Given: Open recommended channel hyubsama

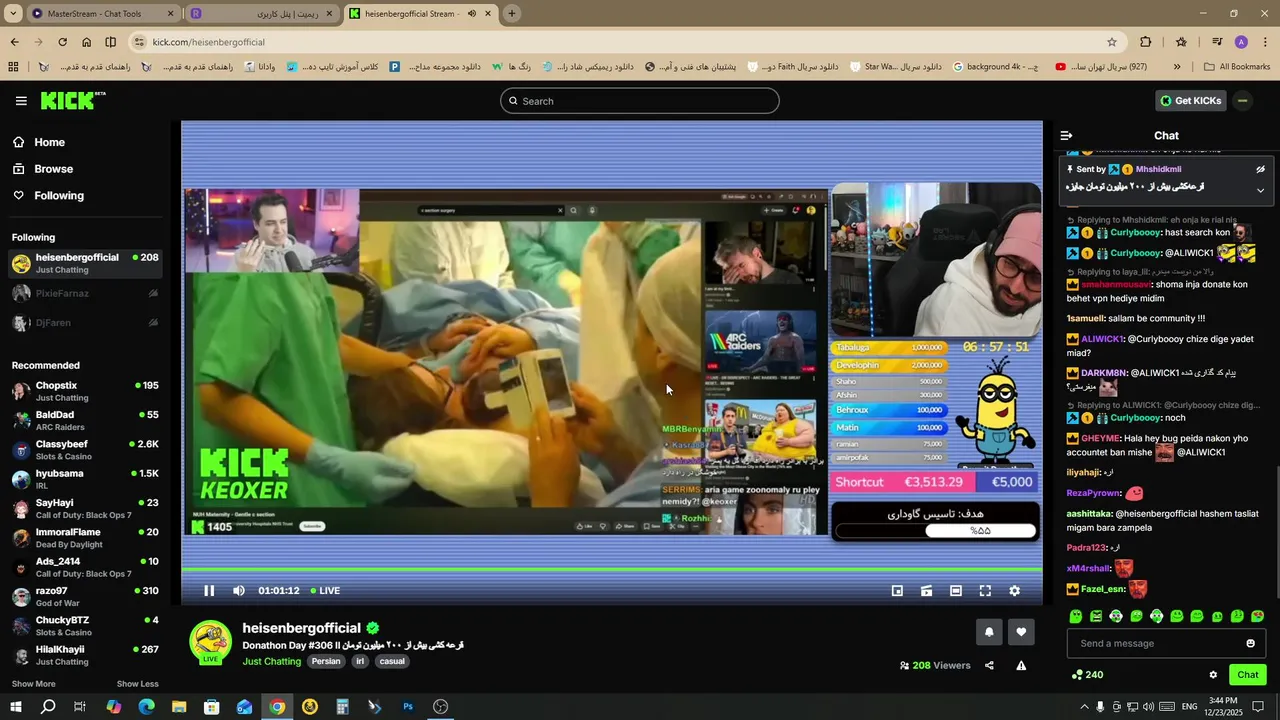Looking at the screenshot, I should [85, 479].
